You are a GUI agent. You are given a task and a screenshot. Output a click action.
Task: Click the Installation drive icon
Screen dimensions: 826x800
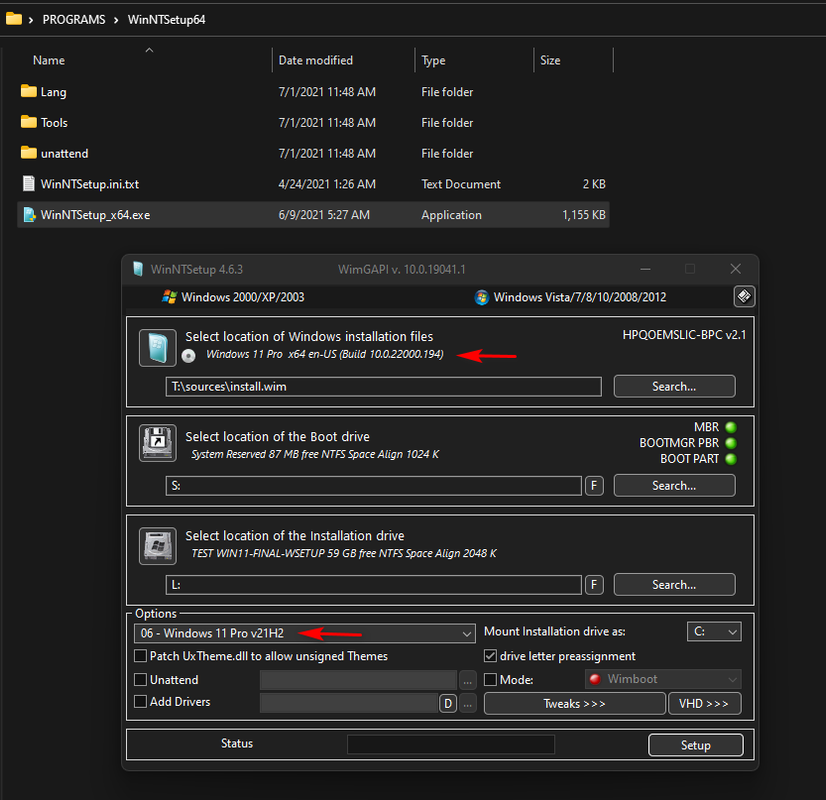pos(158,546)
